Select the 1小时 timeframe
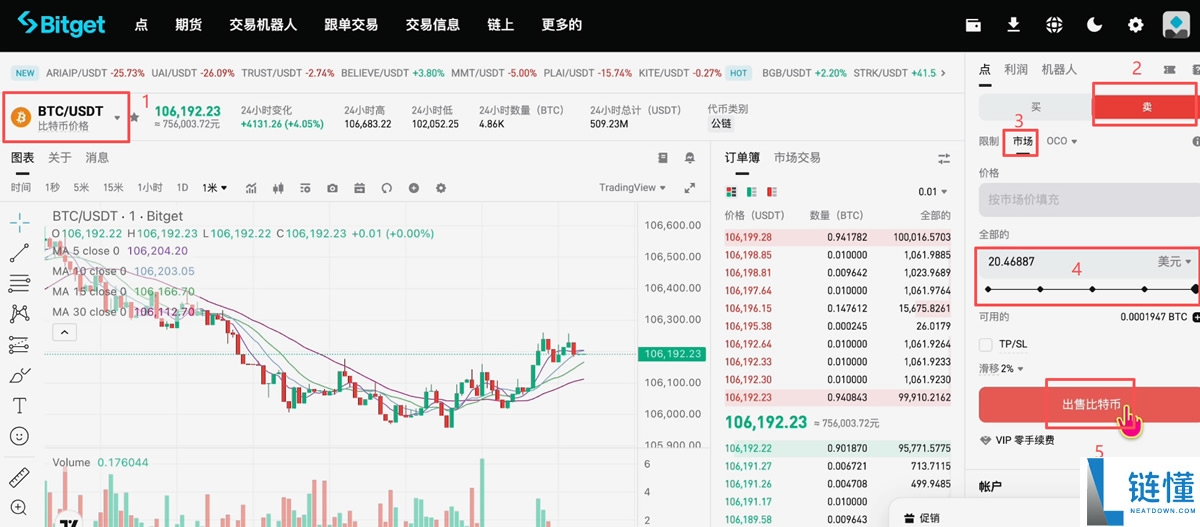The height and width of the screenshot is (527, 1200). pos(150,188)
